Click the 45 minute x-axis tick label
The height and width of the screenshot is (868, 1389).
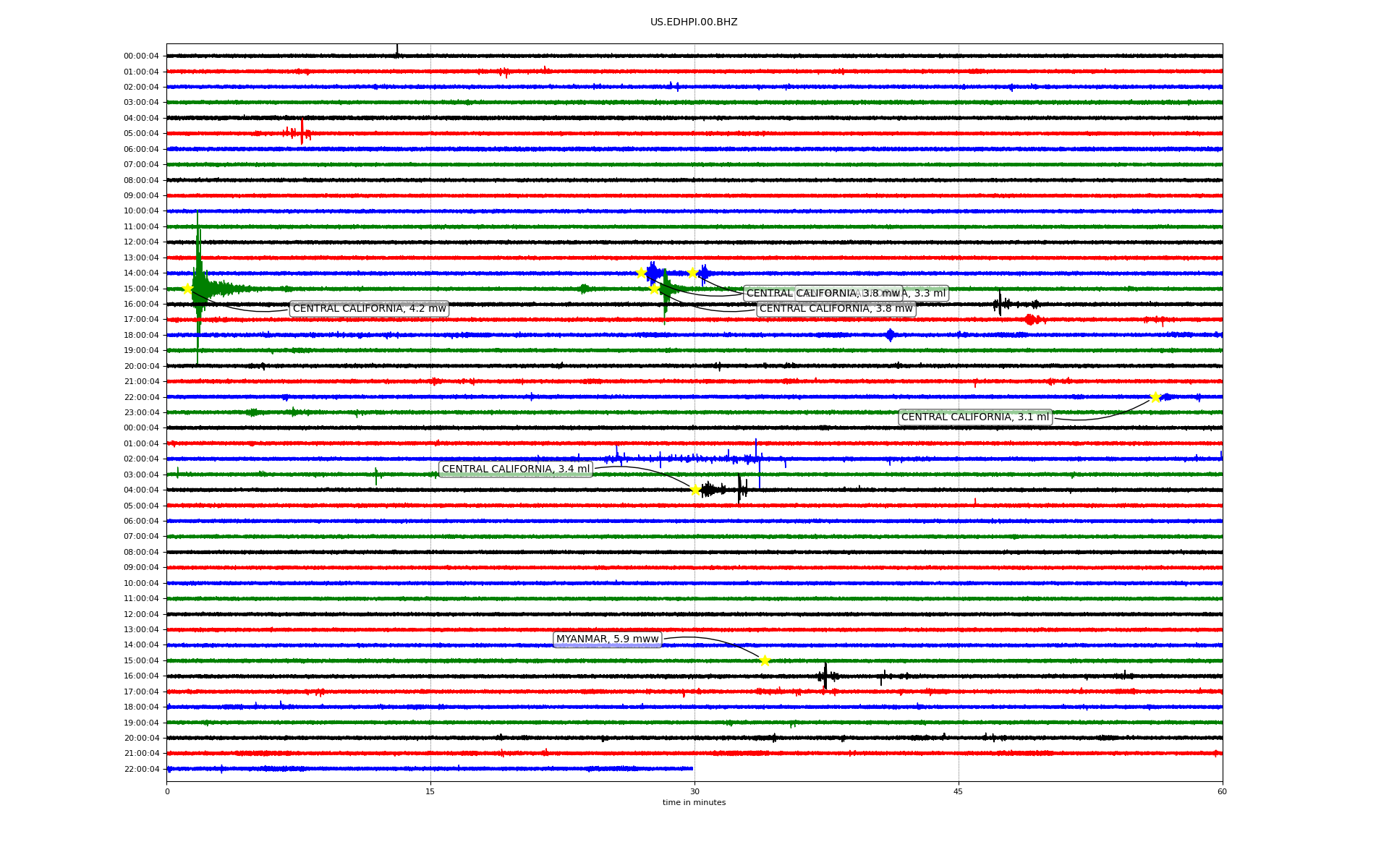point(958,791)
